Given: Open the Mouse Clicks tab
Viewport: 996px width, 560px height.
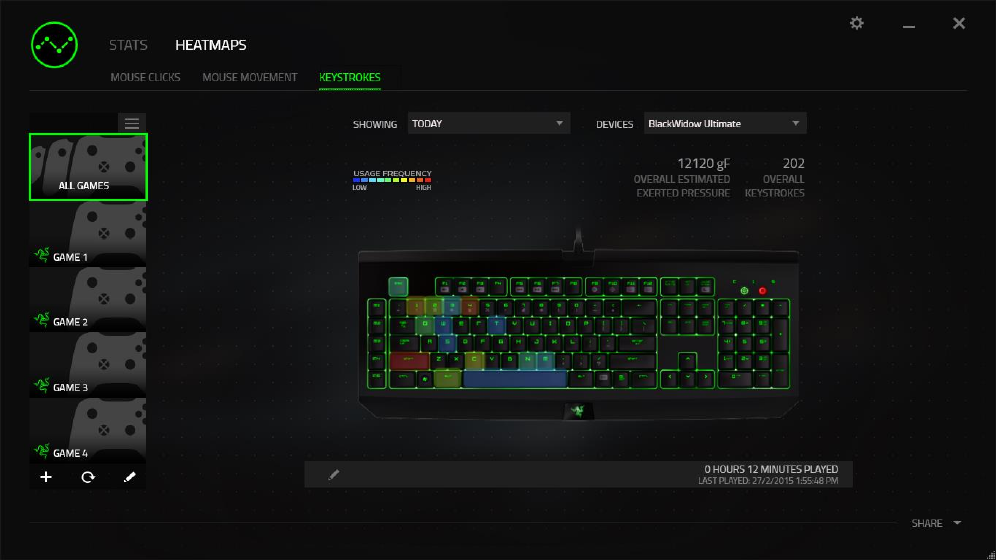Looking at the screenshot, I should (x=145, y=77).
